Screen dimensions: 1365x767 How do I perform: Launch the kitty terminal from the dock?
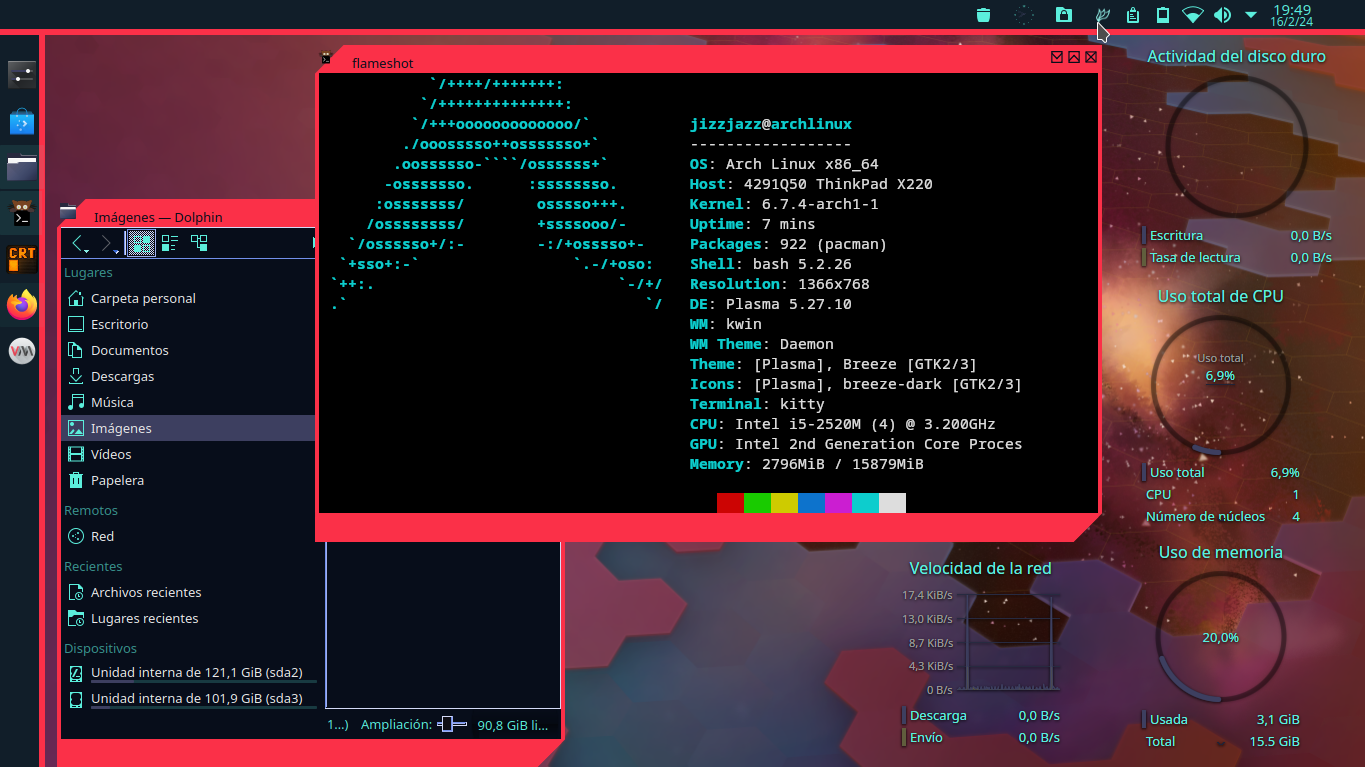coord(21,213)
